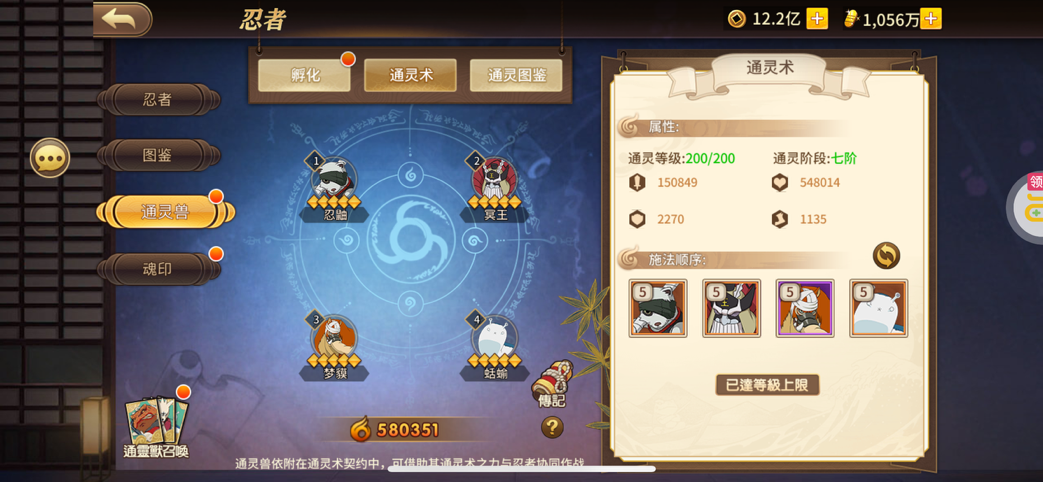Switch to the 孵化 tab
This screenshot has width=1043, height=482.
[305, 75]
